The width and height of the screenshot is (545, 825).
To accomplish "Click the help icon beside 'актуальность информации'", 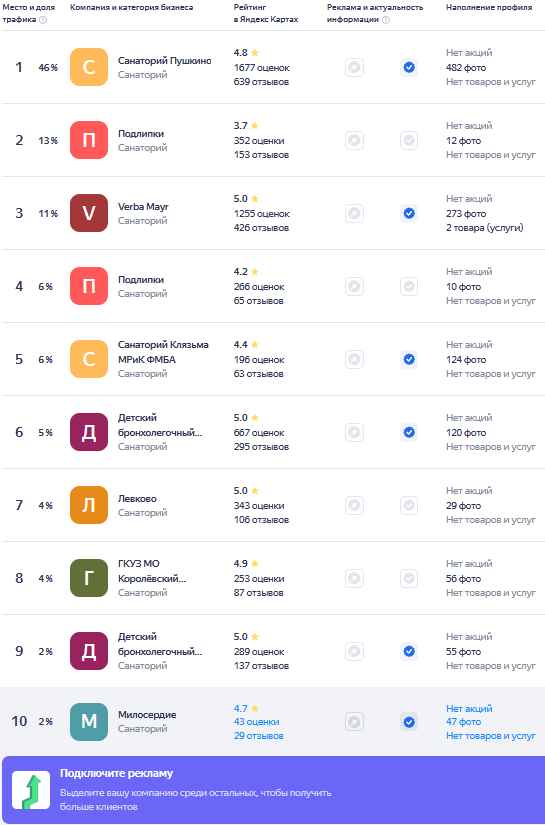I will pyautogui.click(x=386, y=19).
